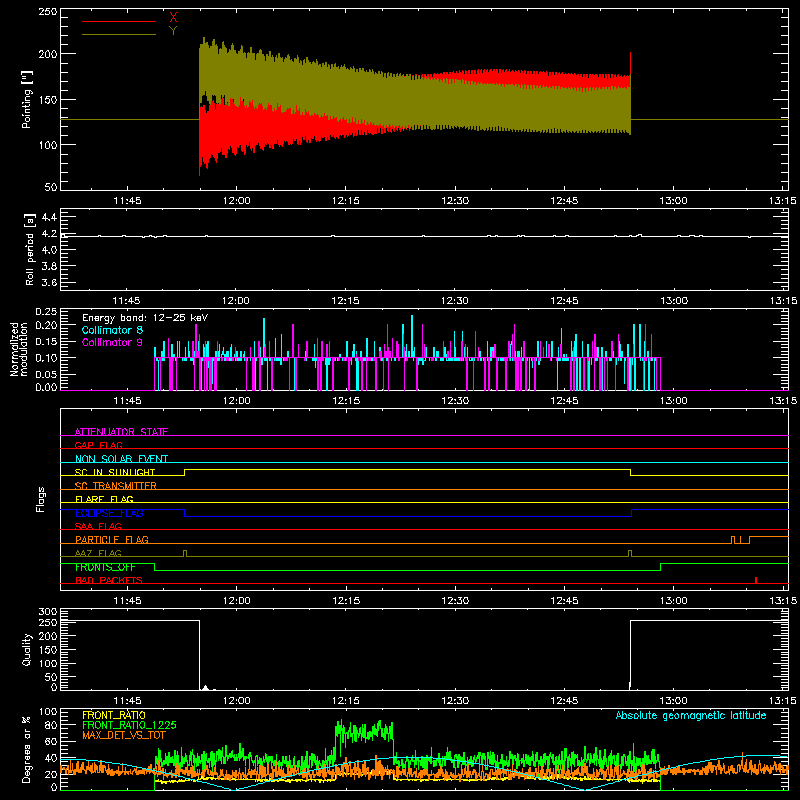Click the 250 tick on Pointing axis

(47, 12)
